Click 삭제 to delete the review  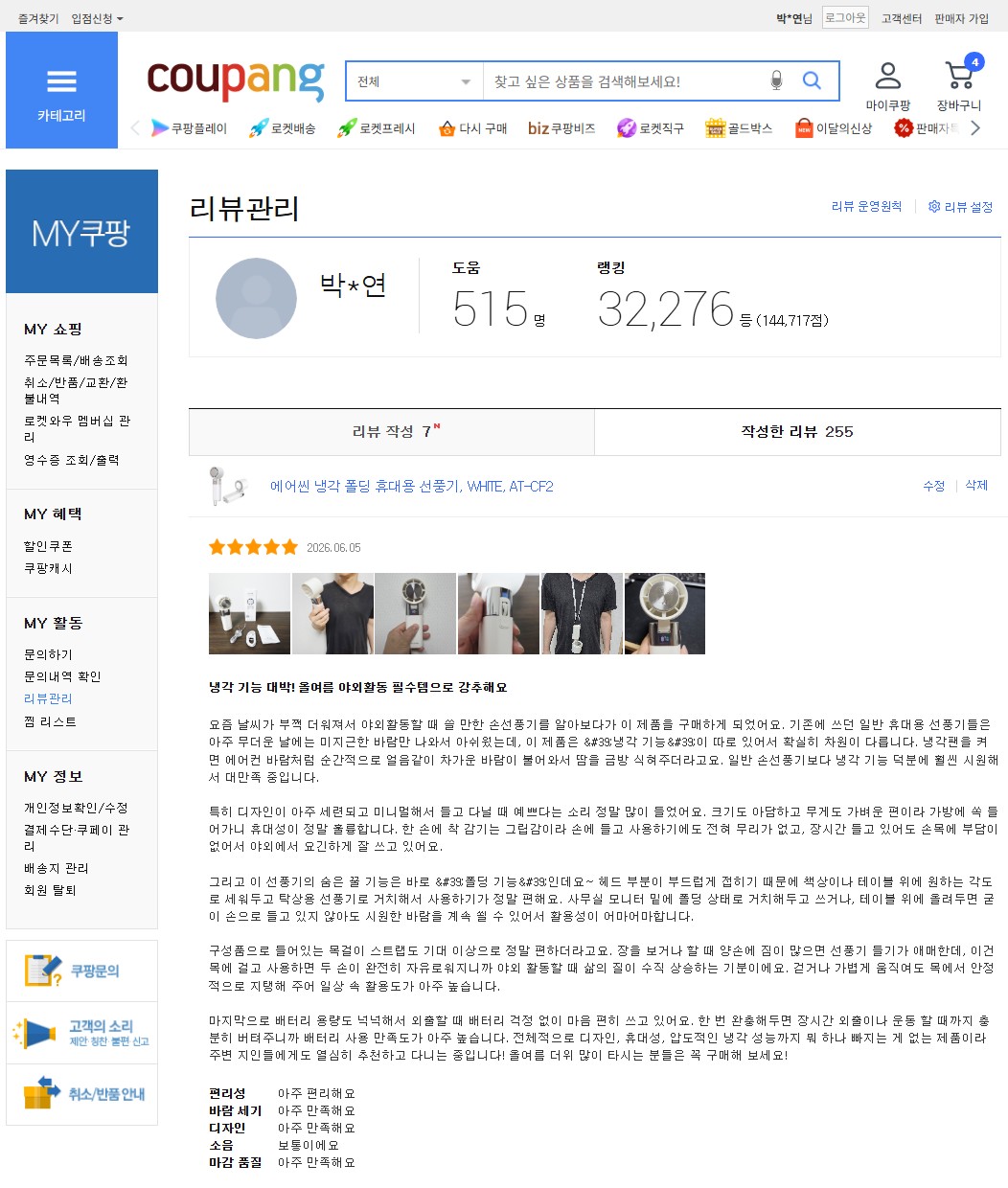976,486
